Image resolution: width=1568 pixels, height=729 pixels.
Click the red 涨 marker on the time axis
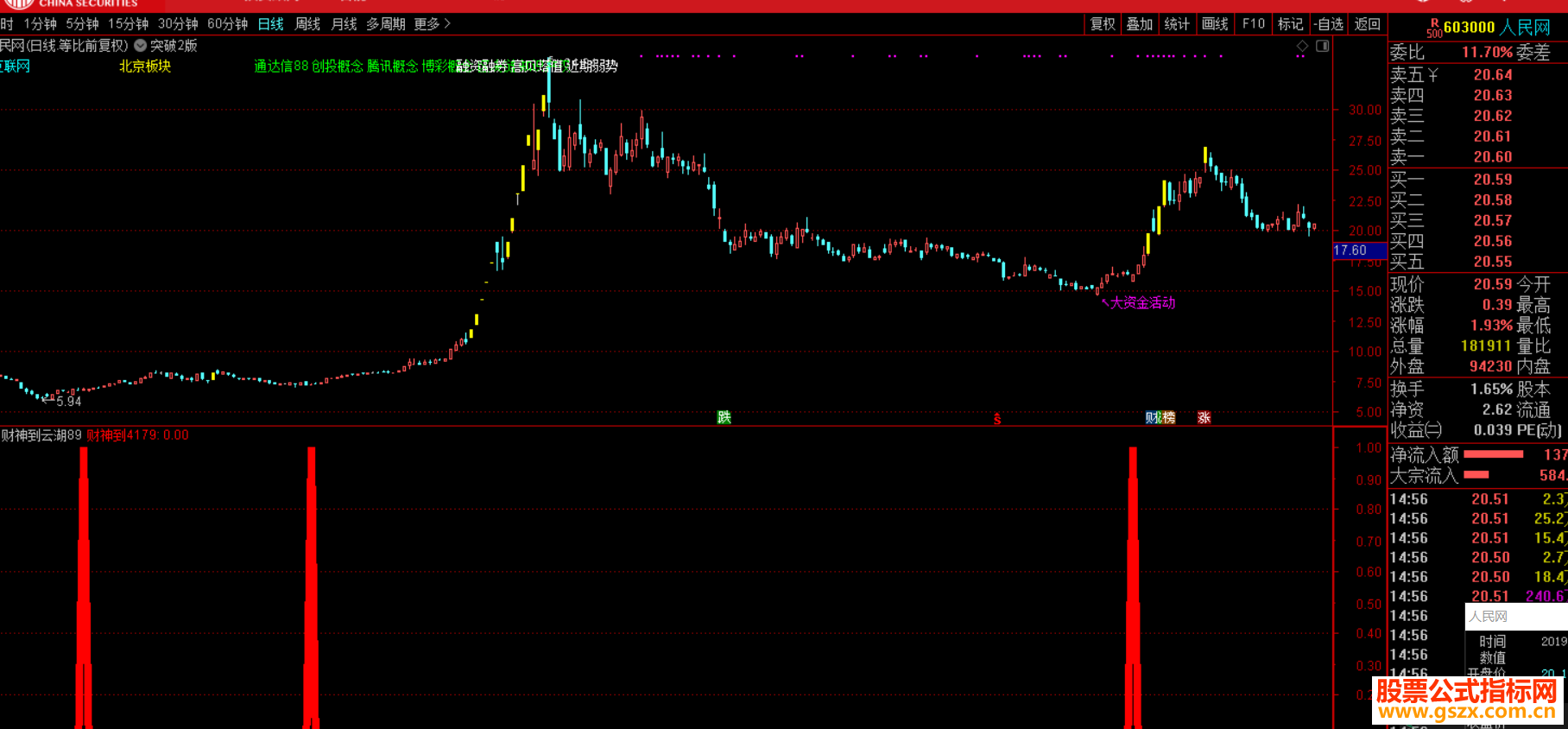coord(1204,417)
